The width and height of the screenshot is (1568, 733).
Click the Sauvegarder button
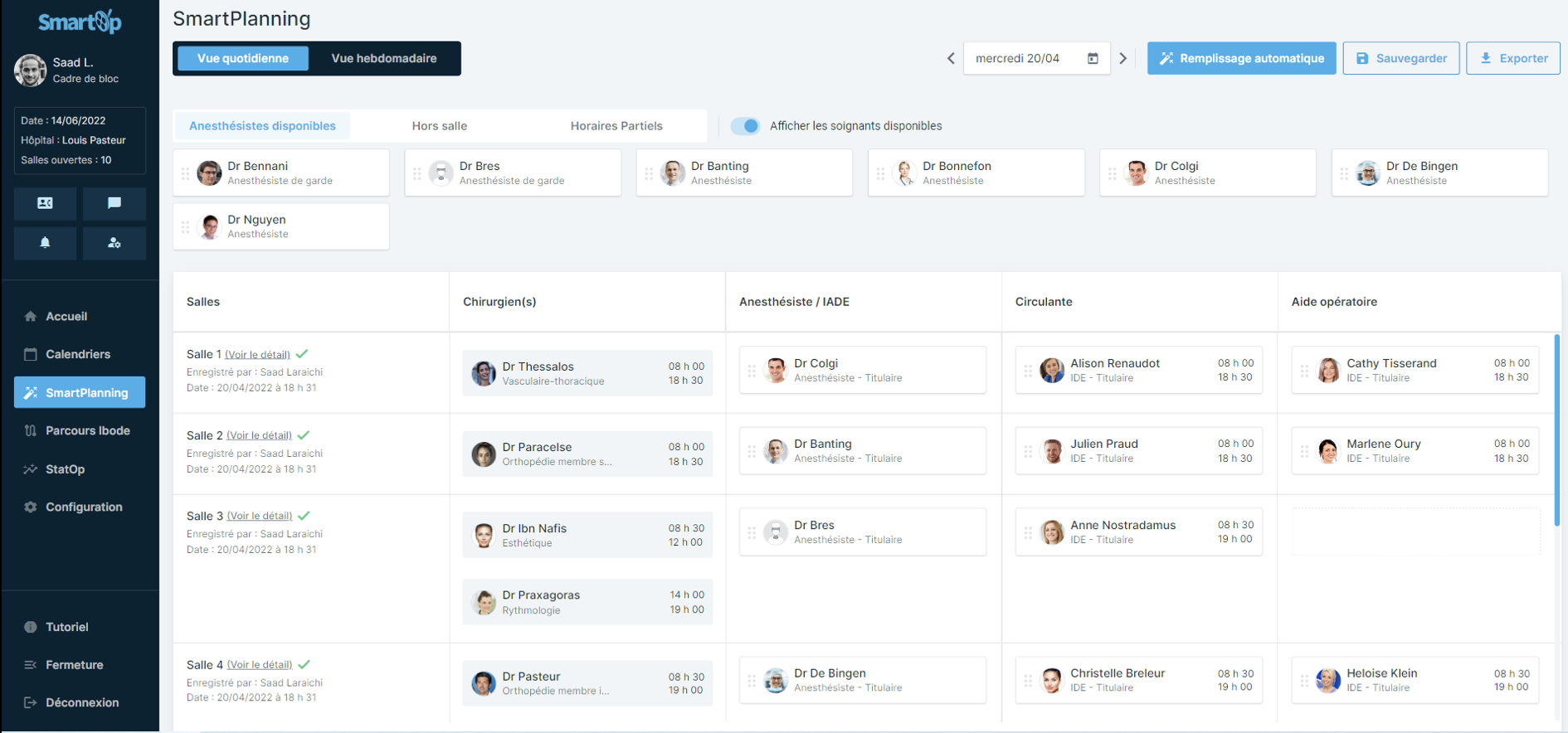point(1400,58)
